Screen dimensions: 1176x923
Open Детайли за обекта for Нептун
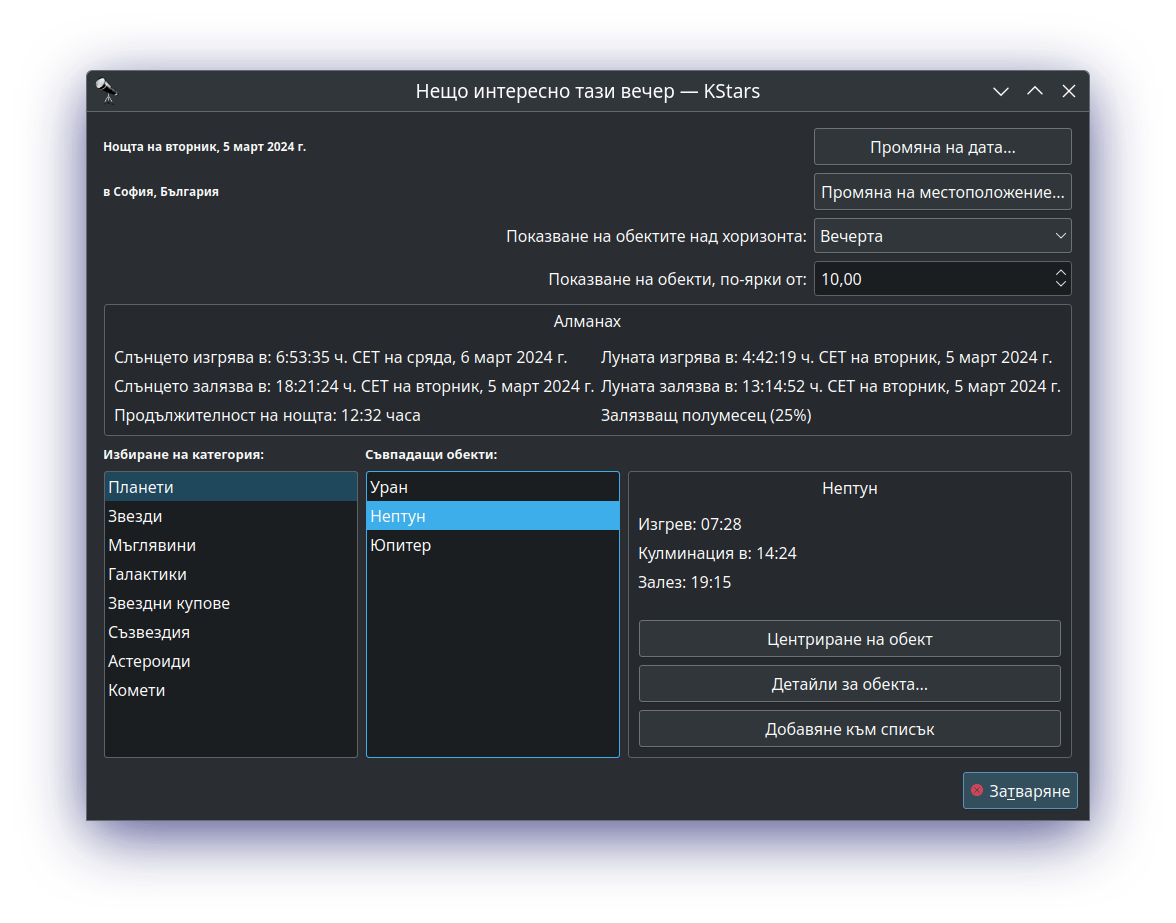point(849,684)
